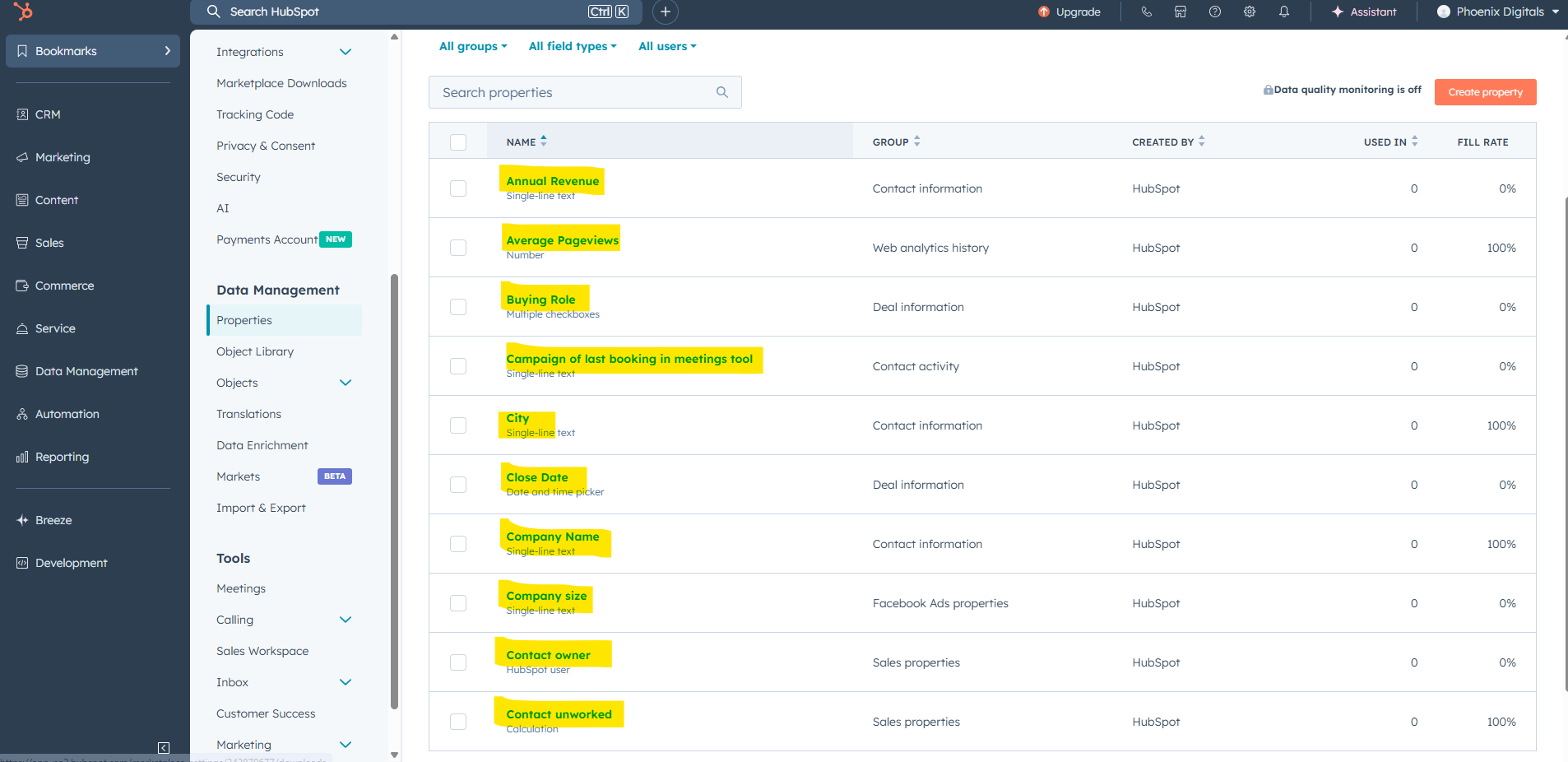
Task: Click the Create property button
Action: 1484,92
